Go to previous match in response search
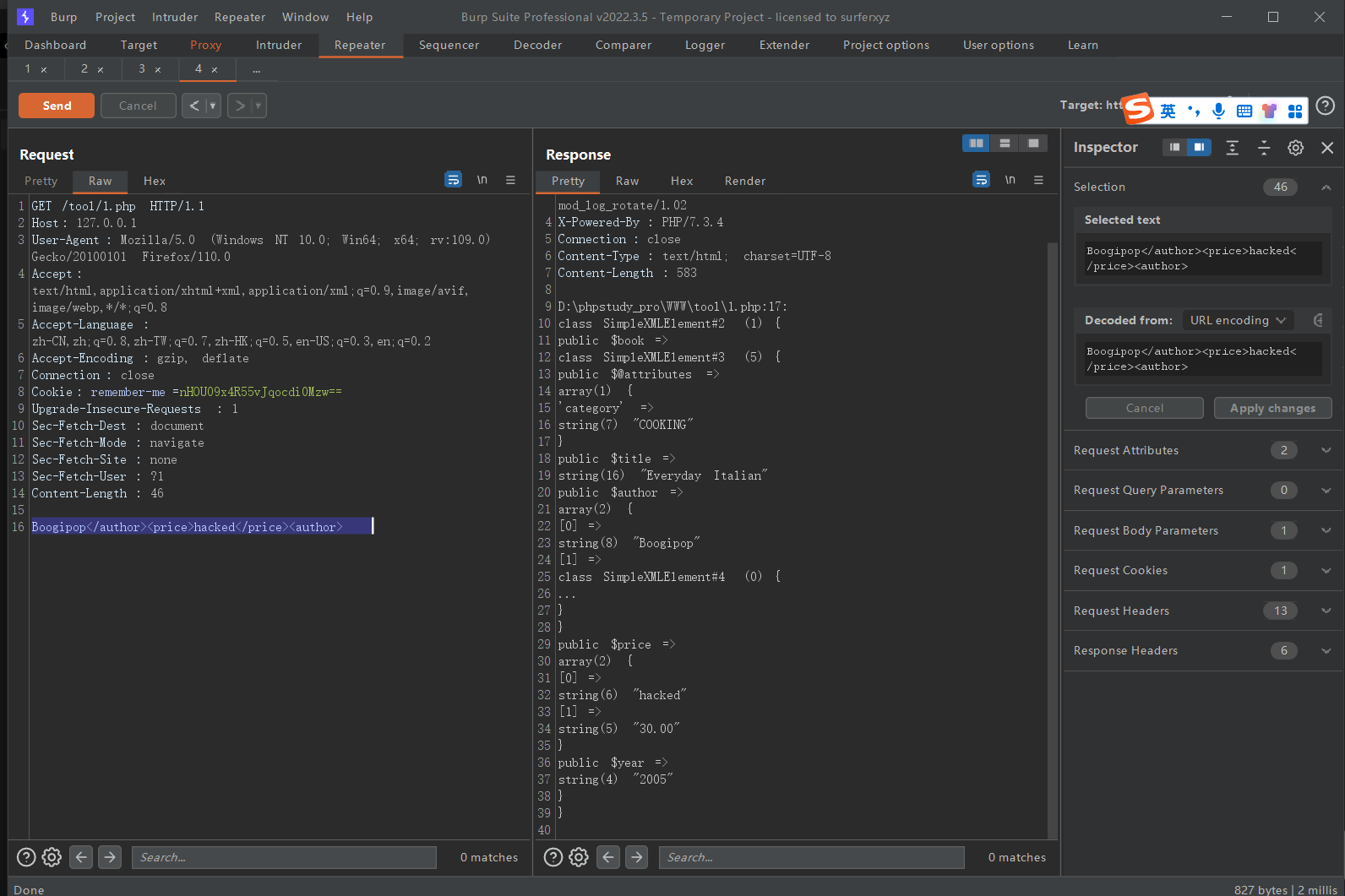Viewport: 1345px width, 896px height. pyautogui.click(x=608, y=857)
